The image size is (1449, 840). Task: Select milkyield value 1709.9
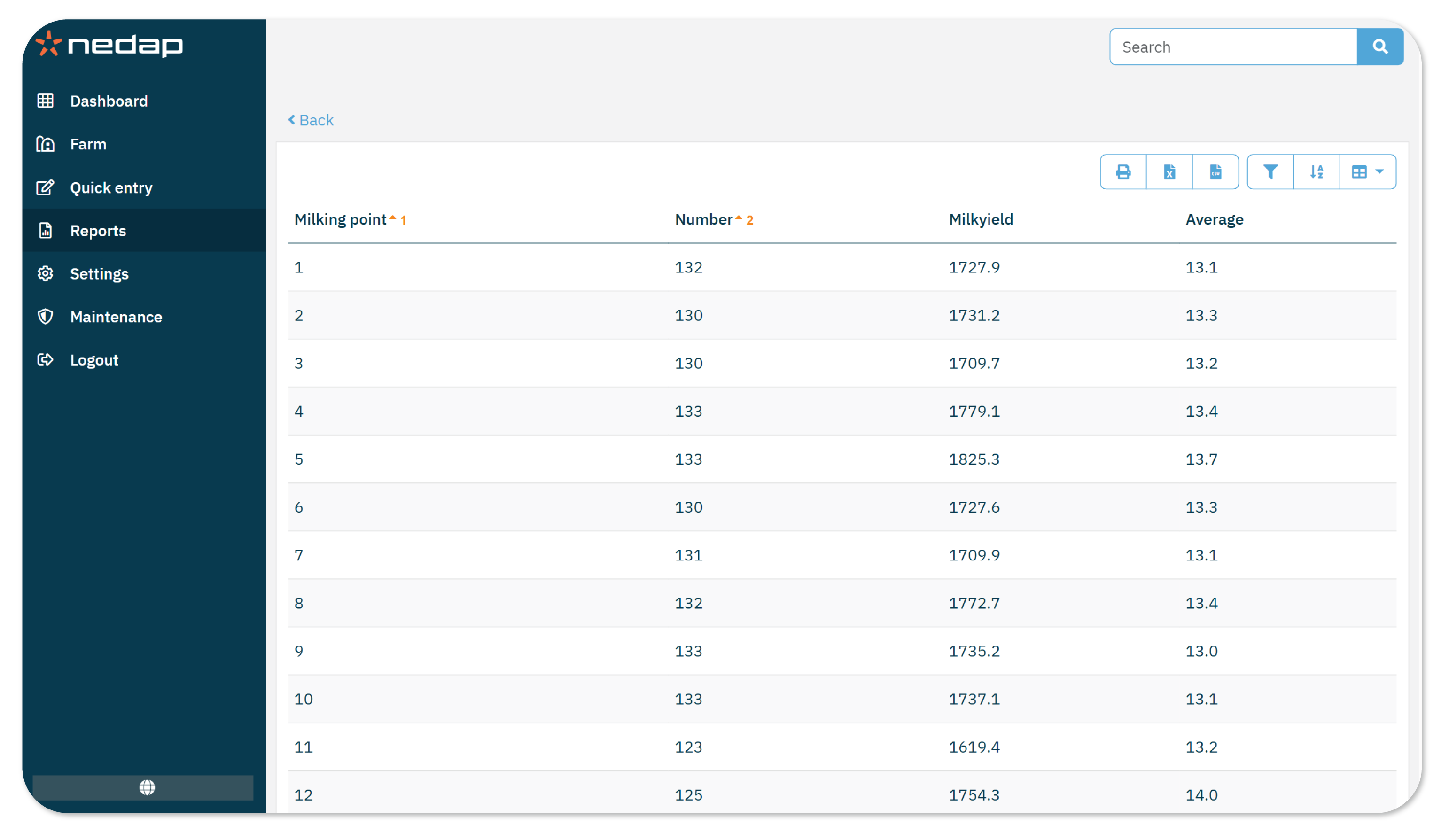point(974,555)
